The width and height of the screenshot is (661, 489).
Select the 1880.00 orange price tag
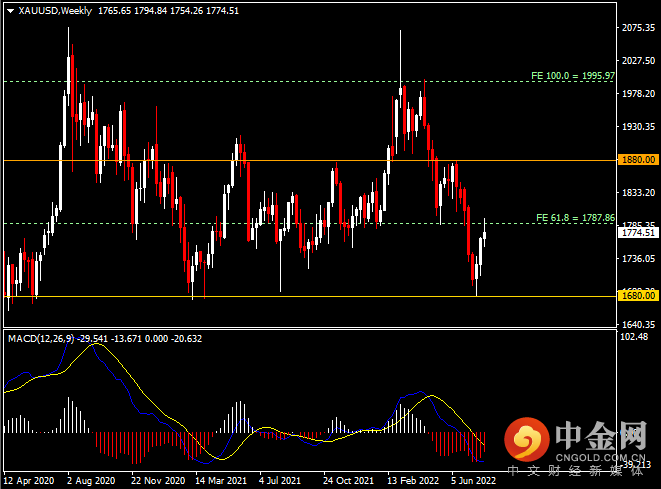tap(639, 160)
